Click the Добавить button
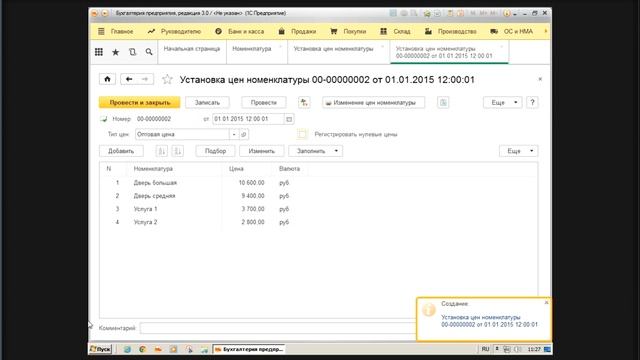 pyautogui.click(x=121, y=151)
